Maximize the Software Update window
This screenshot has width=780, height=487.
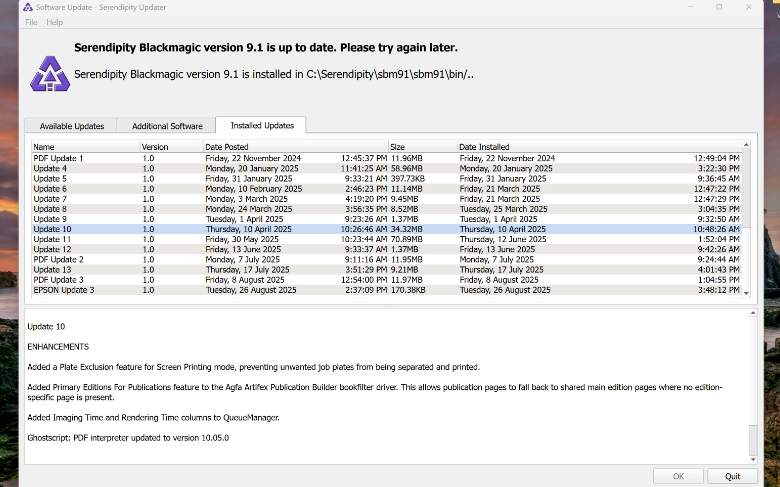click(x=719, y=7)
